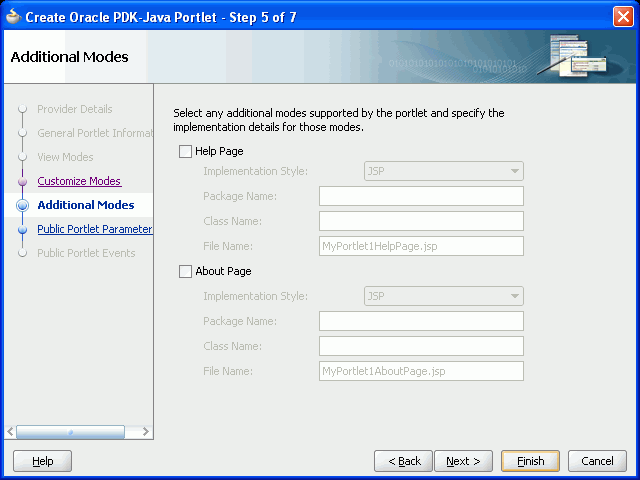Select the Additional Modes step

(x=86, y=205)
